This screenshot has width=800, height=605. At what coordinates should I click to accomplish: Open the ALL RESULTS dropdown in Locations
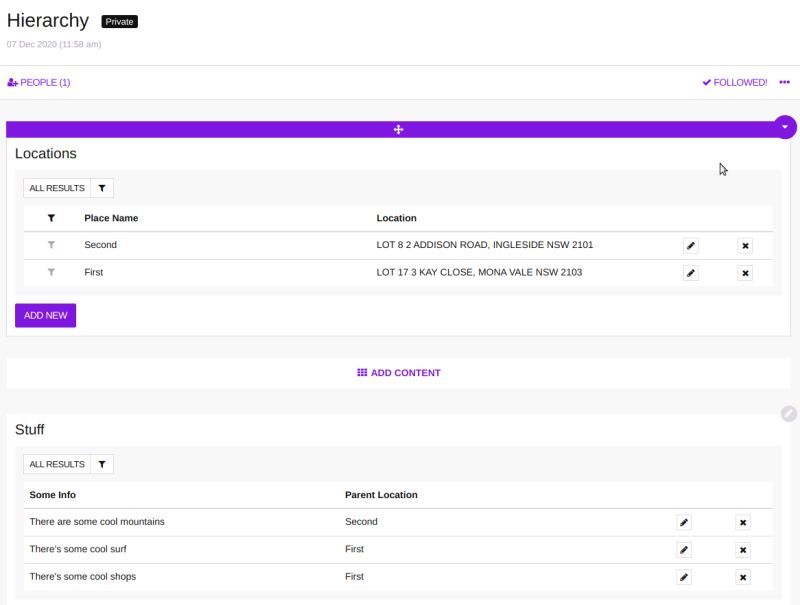click(57, 188)
